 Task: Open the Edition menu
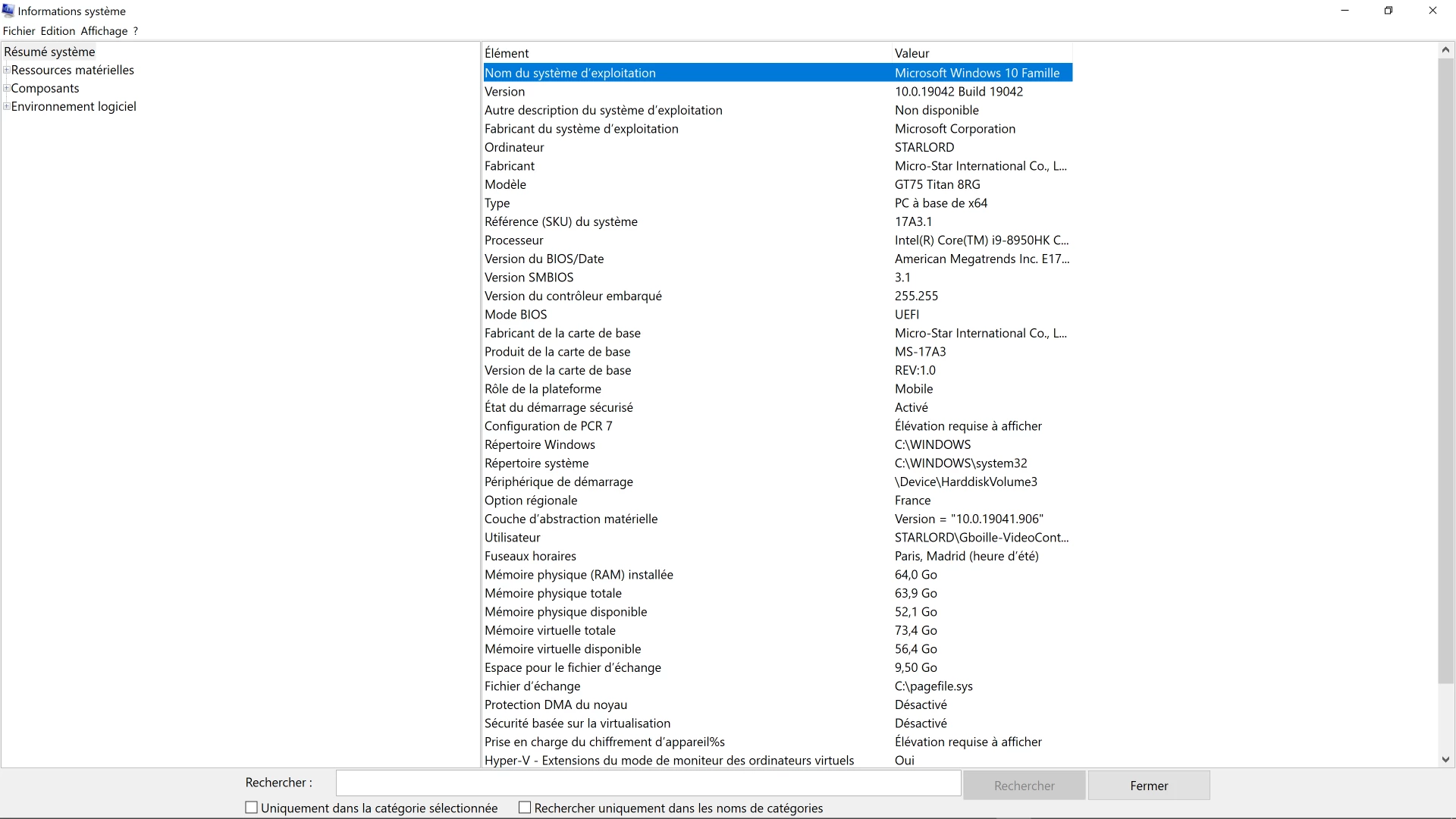click(x=58, y=31)
